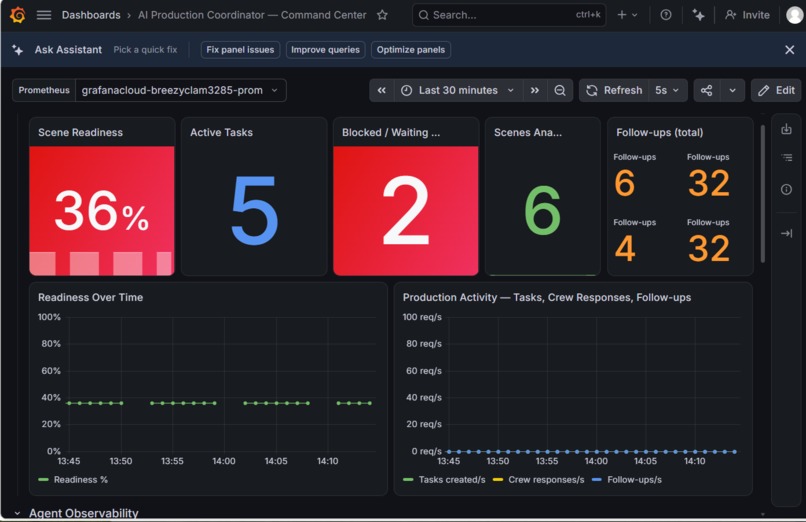The image size is (806, 522).
Task: Open the outline list sidebar icon
Action: [x=786, y=158]
